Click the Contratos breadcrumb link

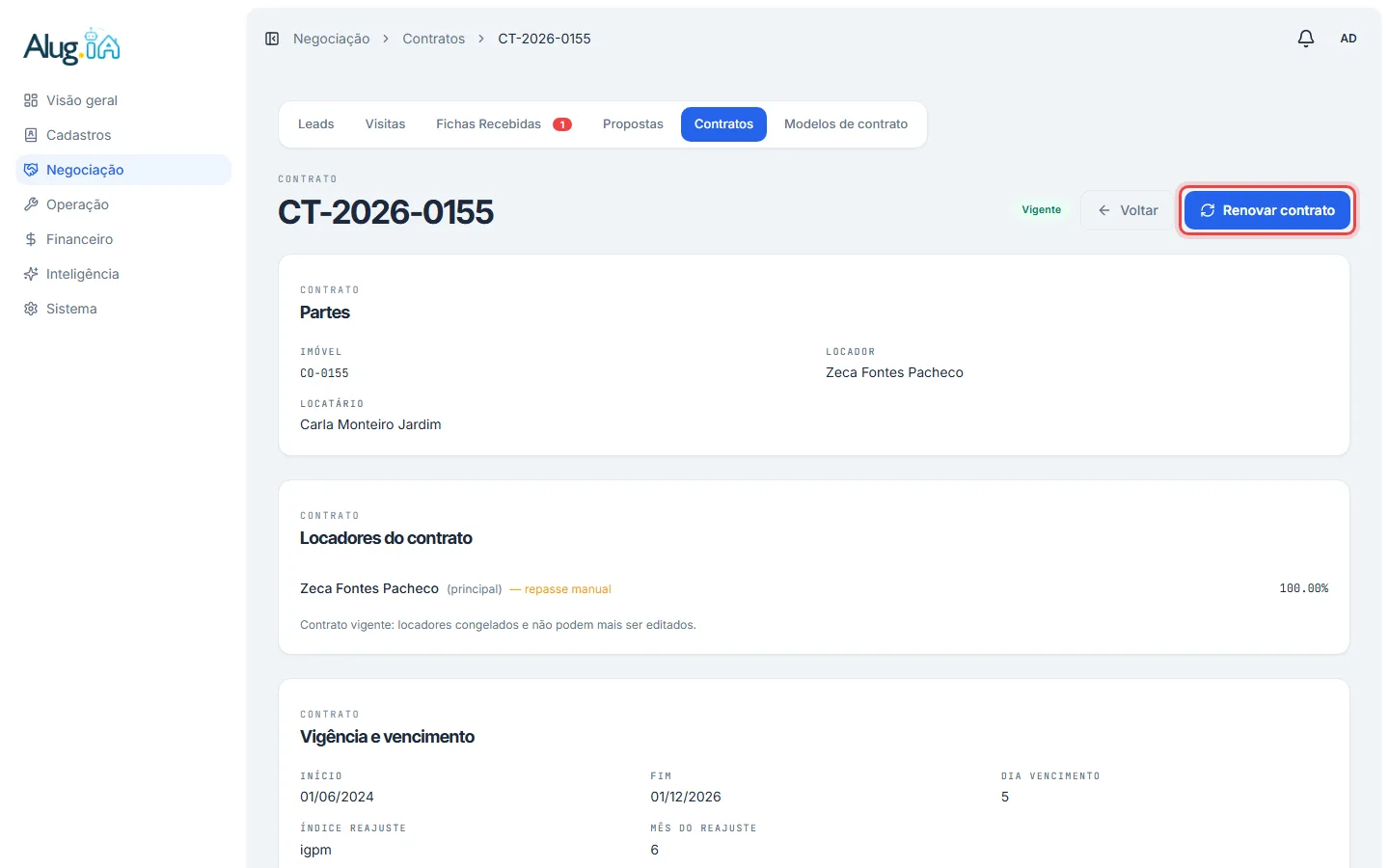click(433, 39)
